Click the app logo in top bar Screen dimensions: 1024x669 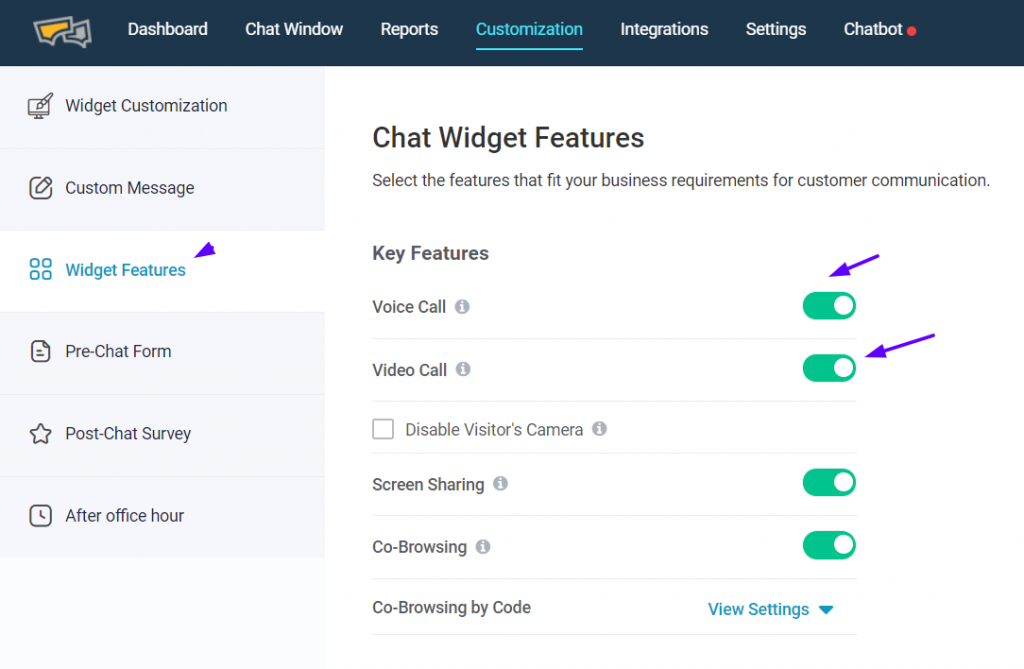(62, 32)
